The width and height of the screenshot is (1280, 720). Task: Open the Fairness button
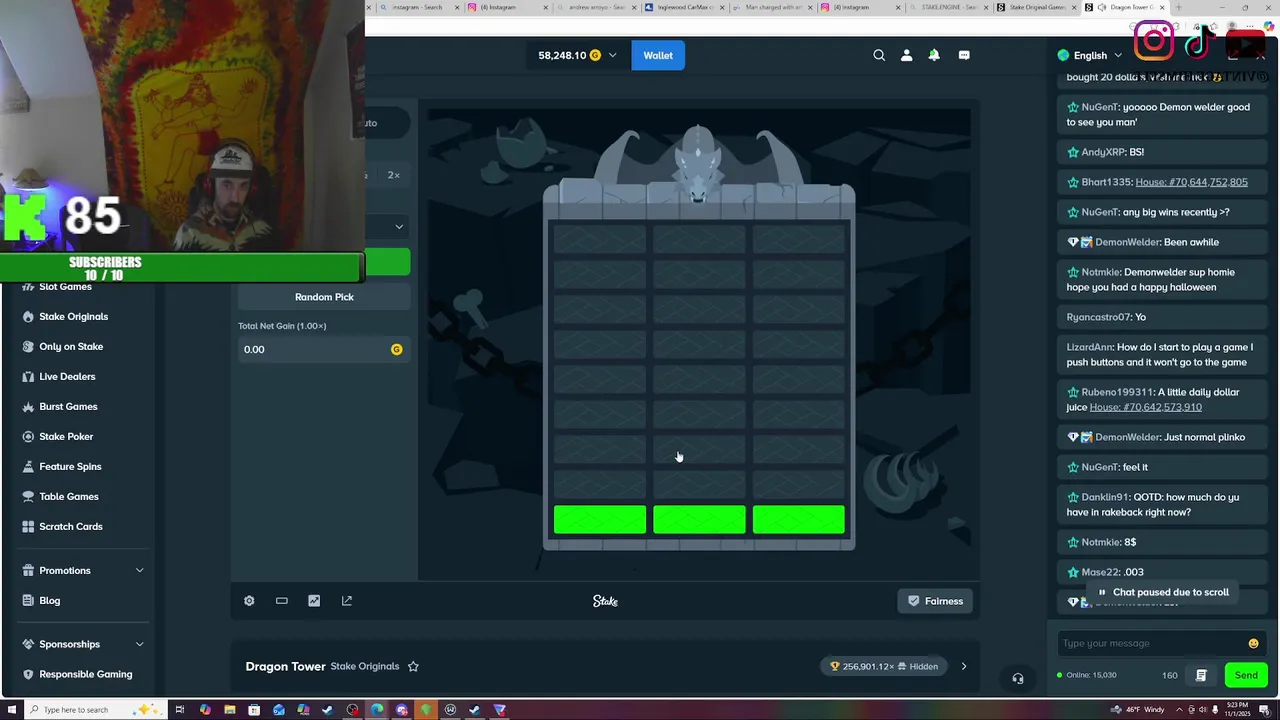pos(936,601)
